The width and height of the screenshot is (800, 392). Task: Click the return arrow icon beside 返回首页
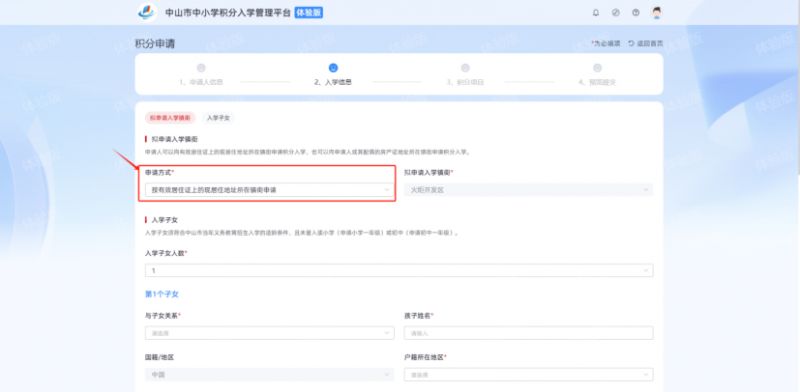(x=631, y=44)
